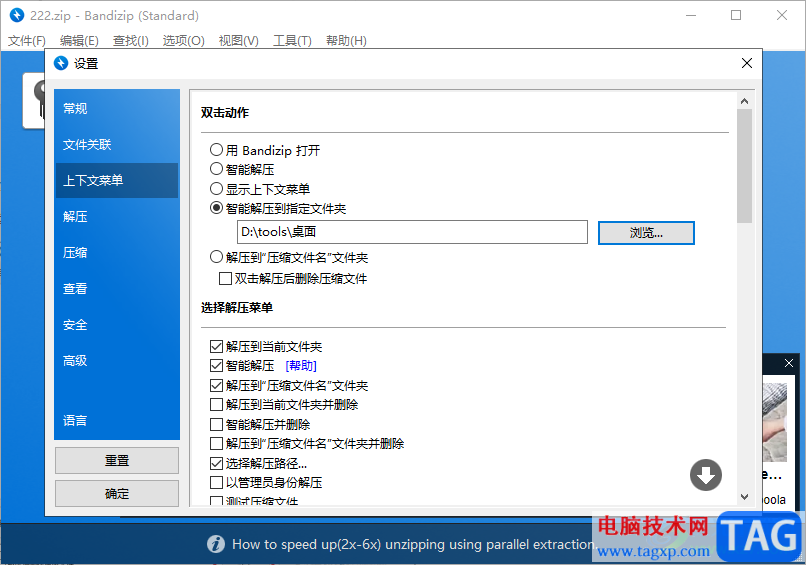Screen dimensions: 806x565
Task: Open the 选项(O) menu
Action: [x=184, y=41]
